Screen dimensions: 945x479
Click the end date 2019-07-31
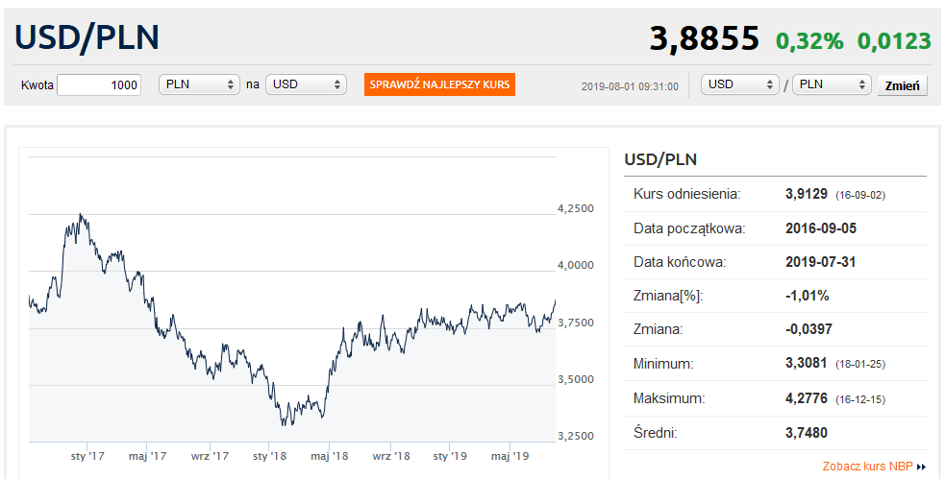(821, 262)
